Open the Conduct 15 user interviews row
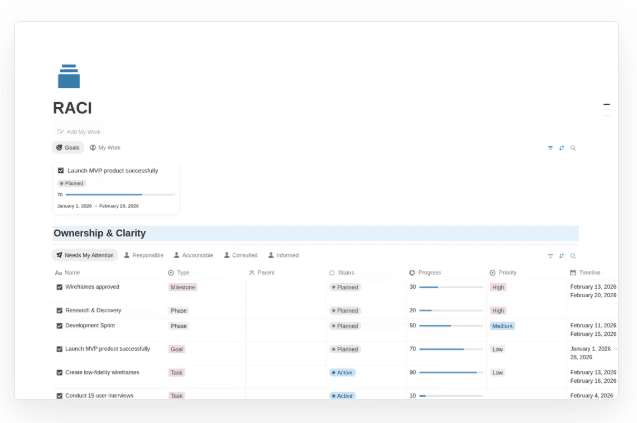637x423 pixels. 100,396
